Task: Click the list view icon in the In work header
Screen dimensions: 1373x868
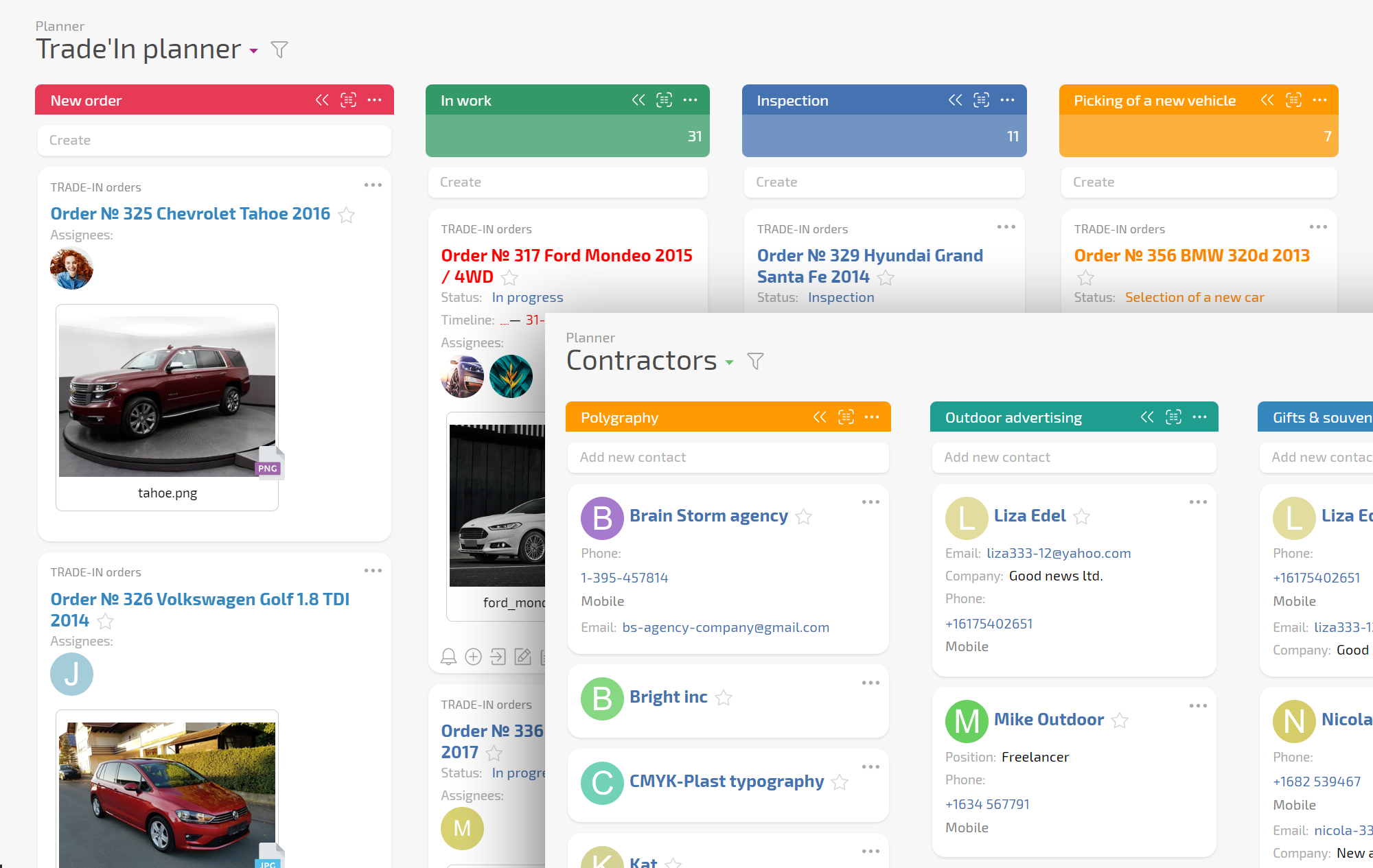Action: pos(664,100)
